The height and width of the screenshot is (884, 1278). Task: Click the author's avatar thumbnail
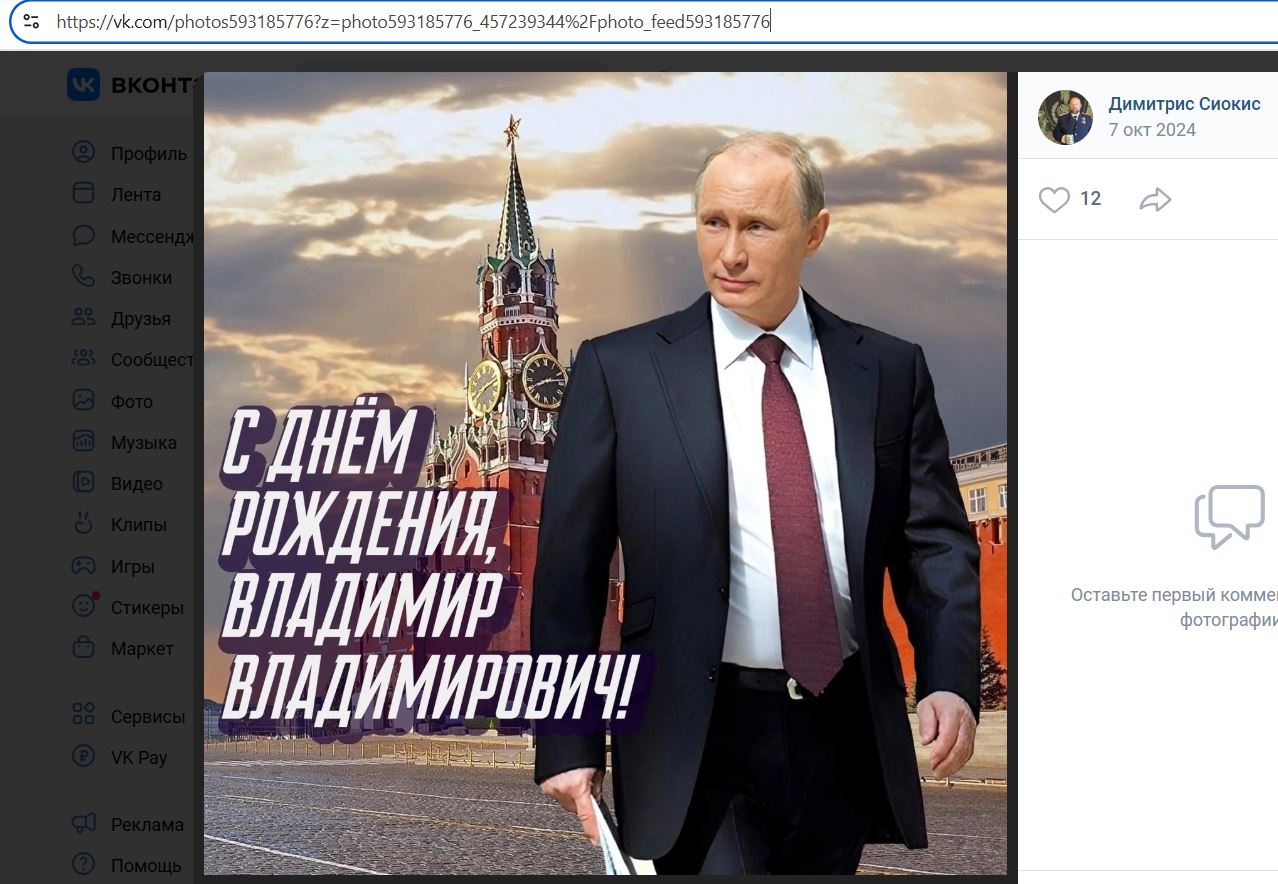click(x=1065, y=117)
